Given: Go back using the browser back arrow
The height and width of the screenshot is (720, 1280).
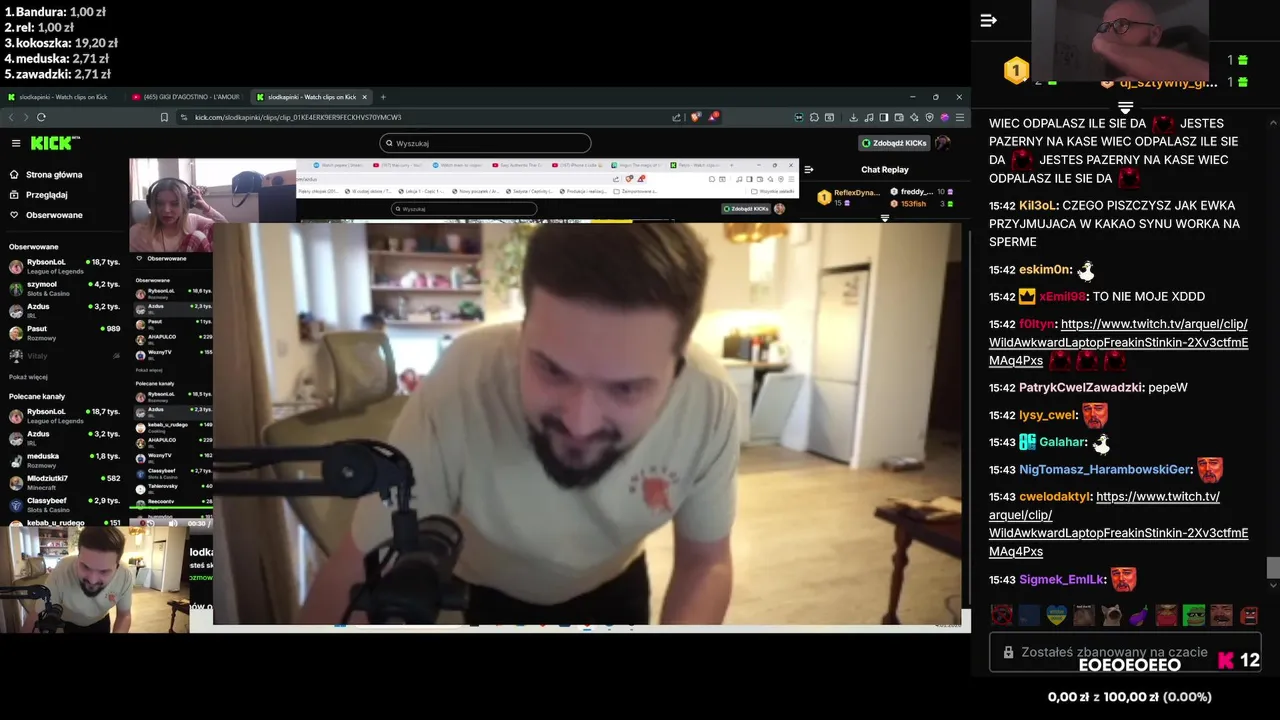Looking at the screenshot, I should (x=12, y=117).
